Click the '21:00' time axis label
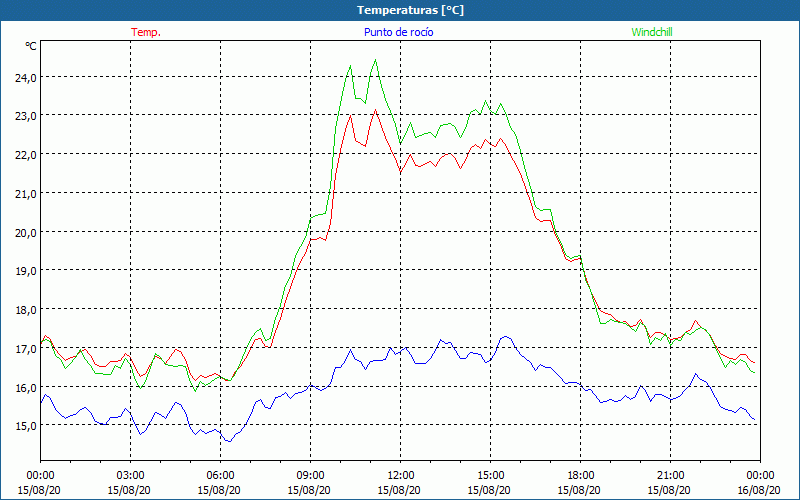The width and height of the screenshot is (800, 500). [670, 476]
